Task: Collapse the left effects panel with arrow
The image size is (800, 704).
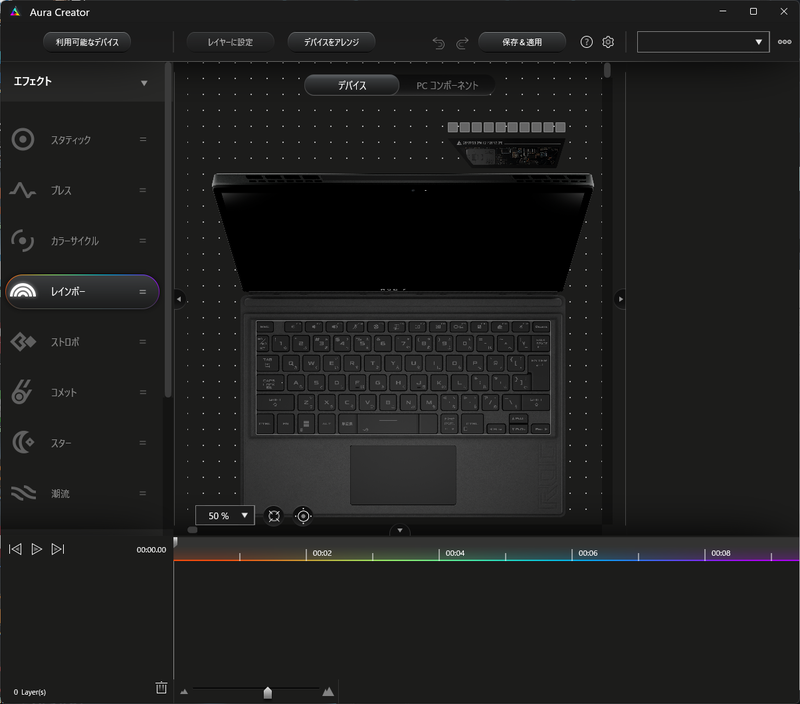Action: point(179,298)
